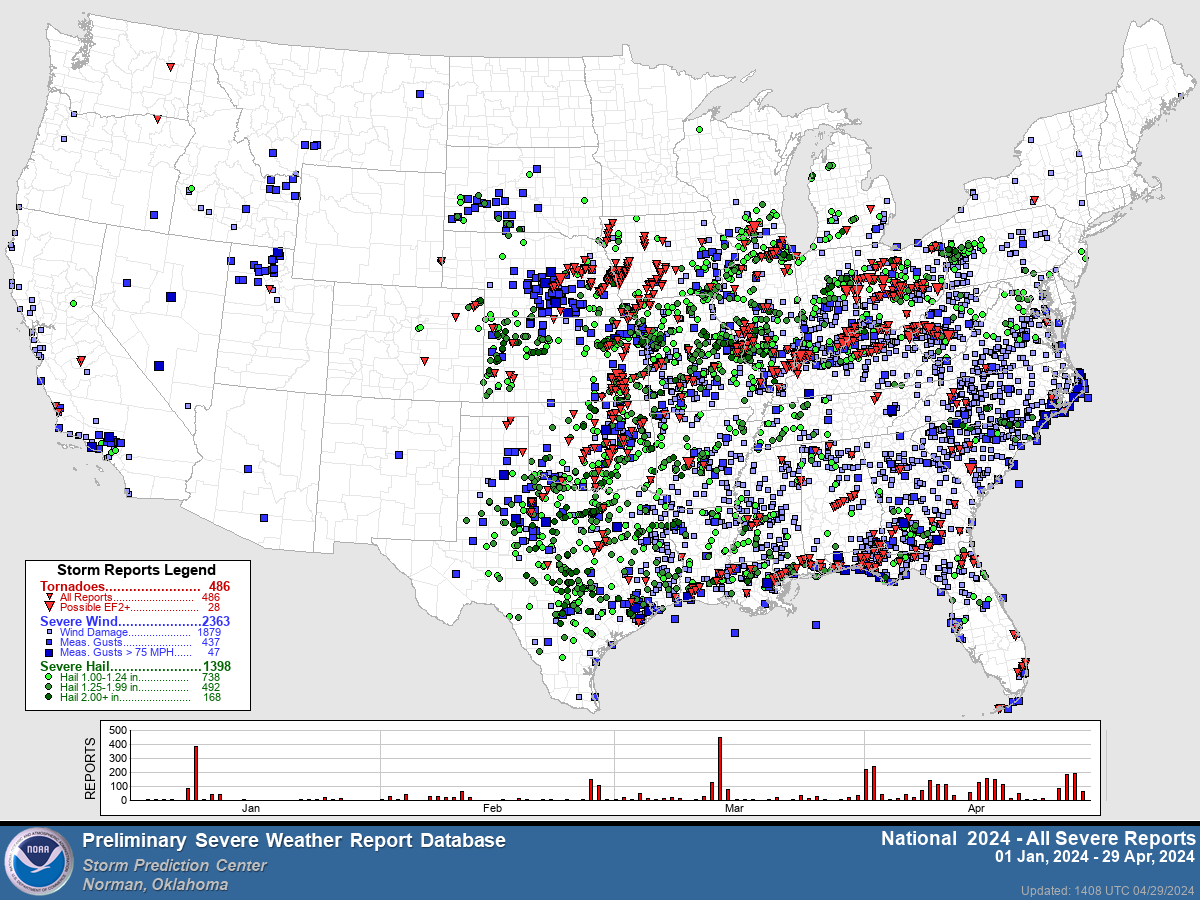Image resolution: width=1200 pixels, height=900 pixels.
Task: Click the Hail 1.25-1.99 in. legend circle
Action: (x=50, y=687)
